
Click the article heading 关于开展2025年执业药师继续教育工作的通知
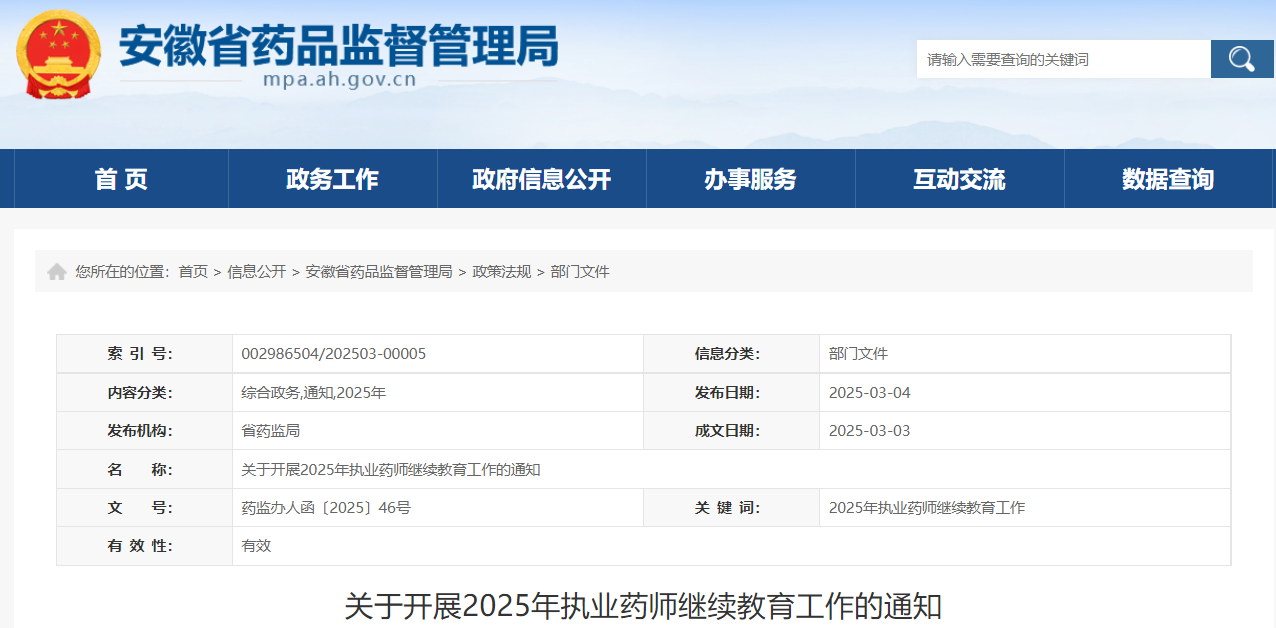click(x=643, y=606)
